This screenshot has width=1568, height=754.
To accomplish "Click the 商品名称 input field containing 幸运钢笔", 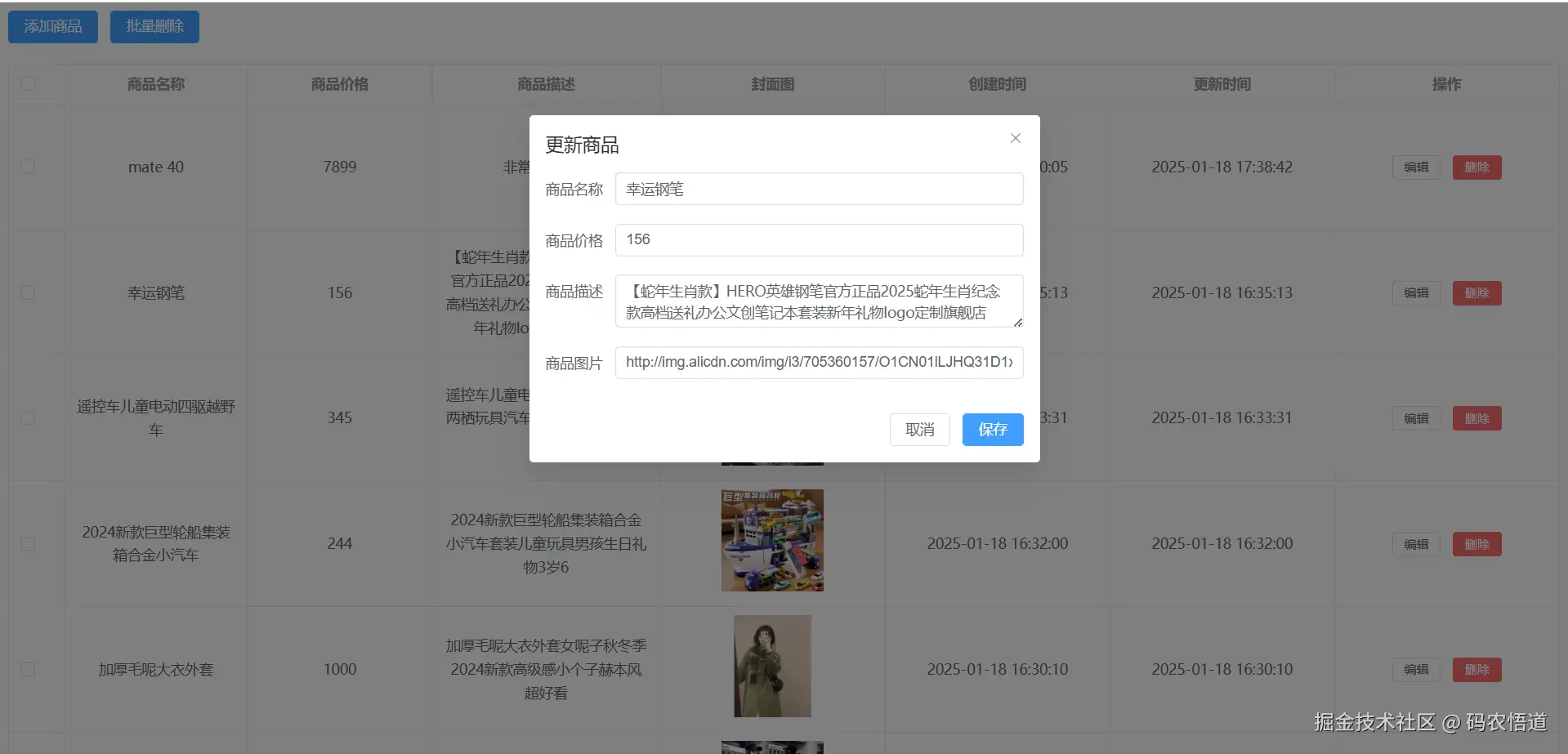I will coord(819,189).
